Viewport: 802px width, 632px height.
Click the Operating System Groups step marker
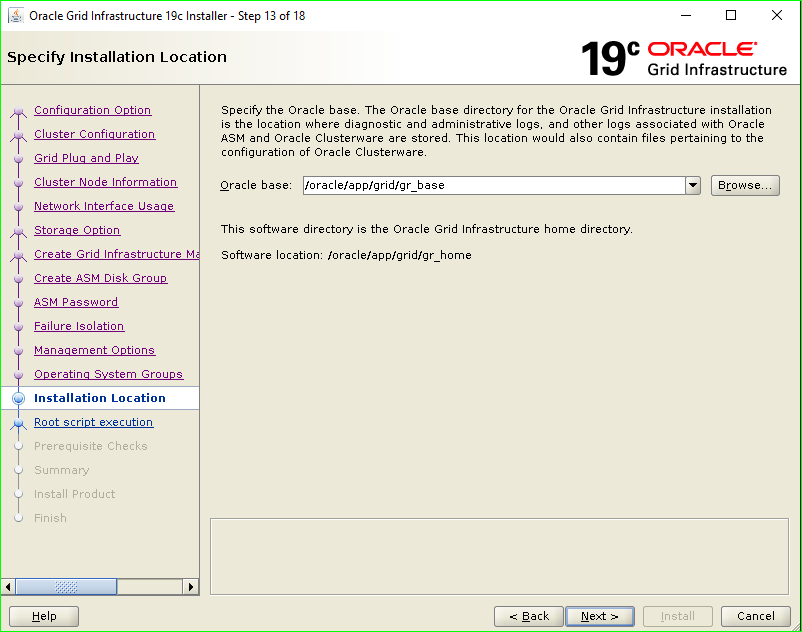(18, 375)
